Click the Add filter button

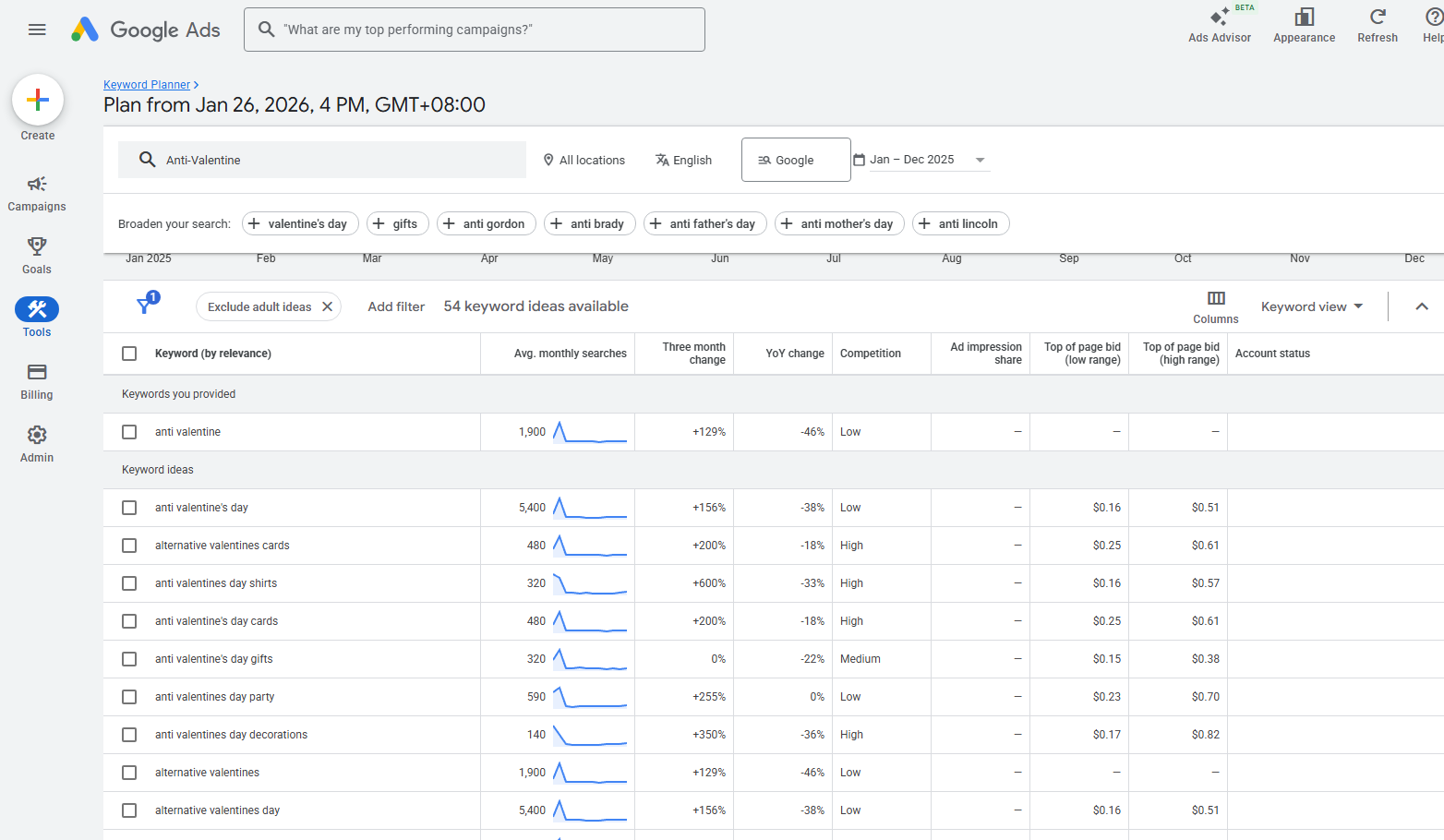396,306
